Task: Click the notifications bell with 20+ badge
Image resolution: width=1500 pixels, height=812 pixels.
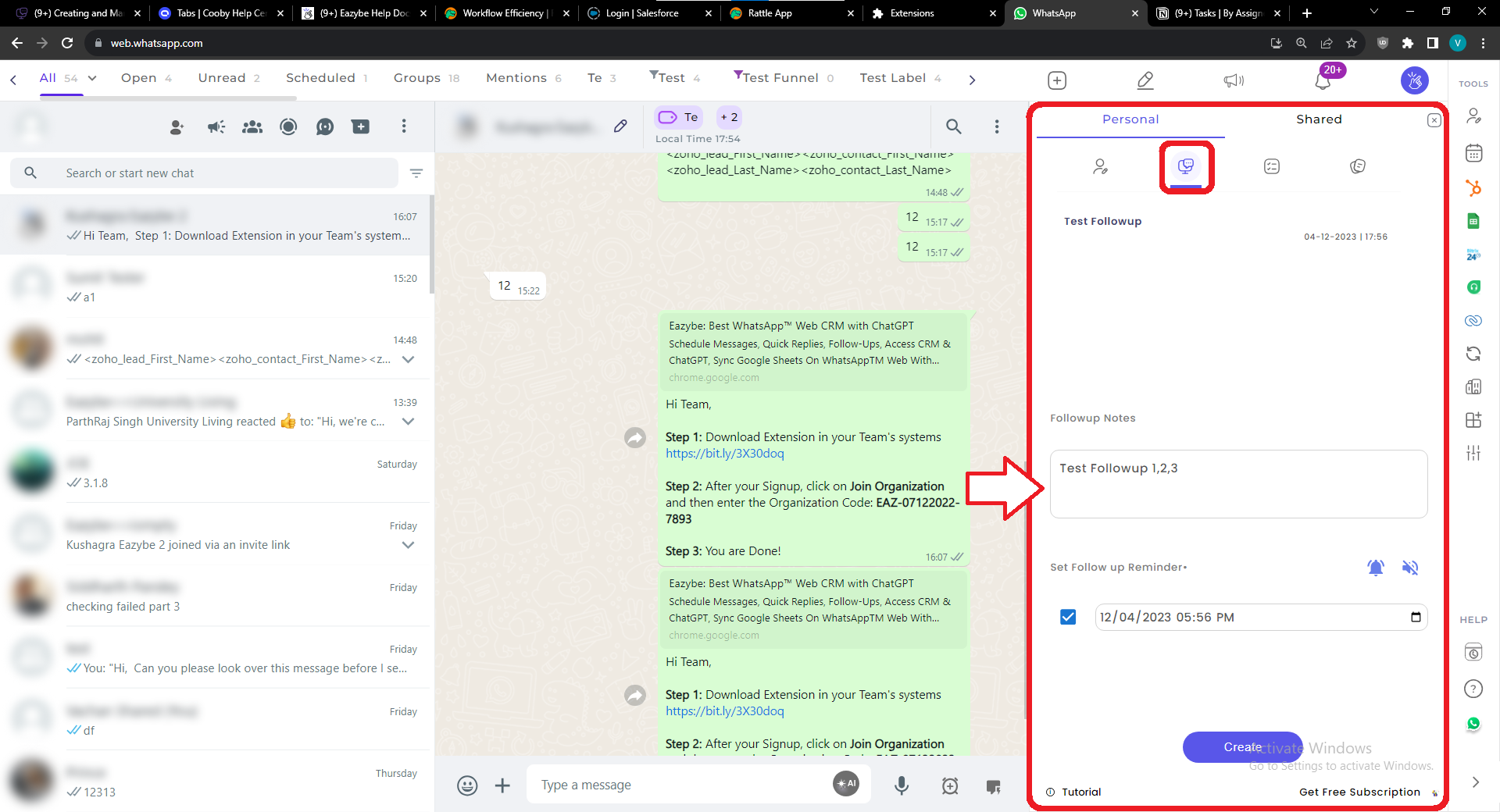Action: coord(1323,80)
